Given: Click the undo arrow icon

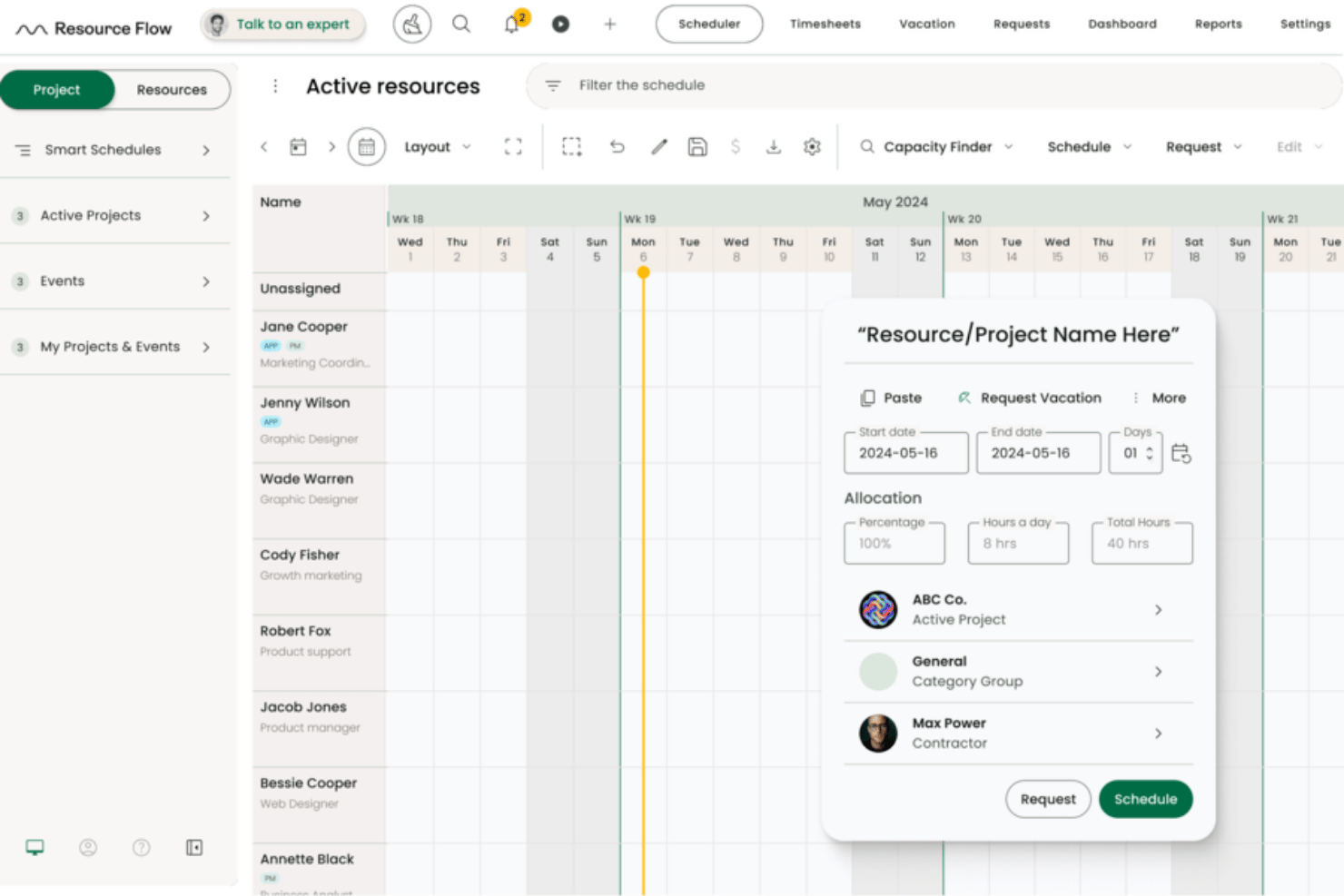Looking at the screenshot, I should [618, 146].
